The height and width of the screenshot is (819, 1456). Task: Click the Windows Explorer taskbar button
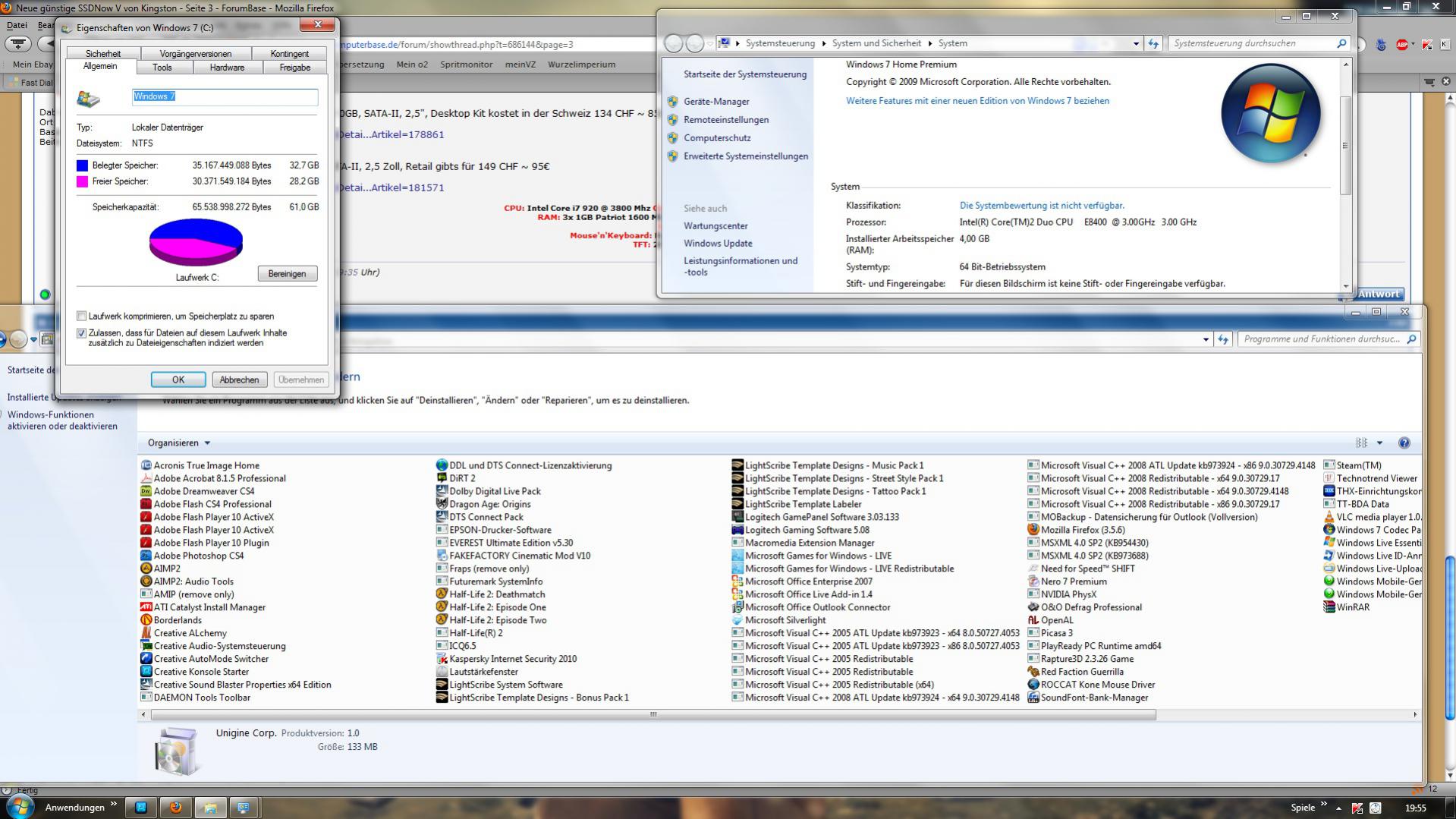(210, 807)
